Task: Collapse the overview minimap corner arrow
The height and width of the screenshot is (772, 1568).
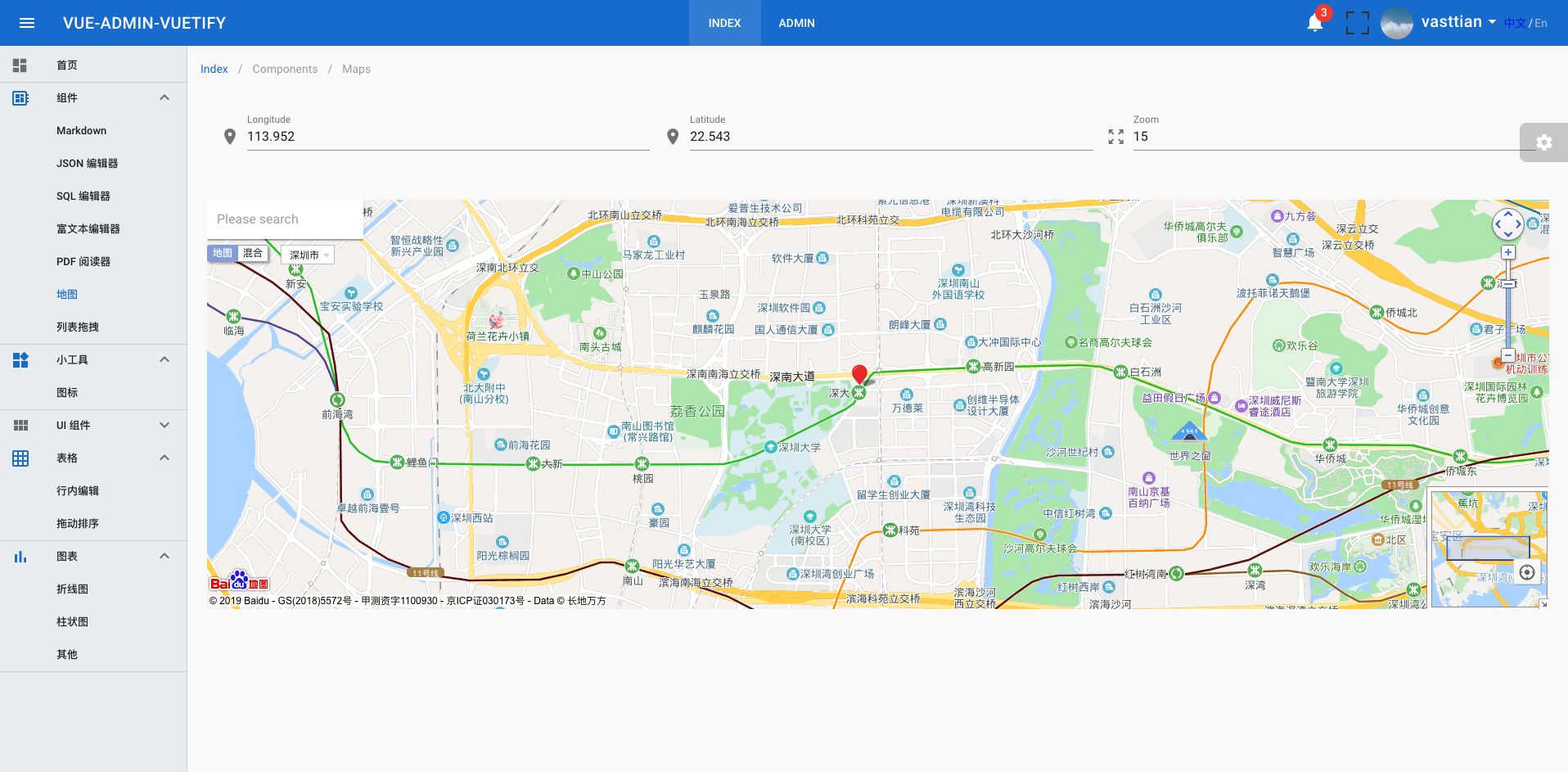Action: [1543, 604]
